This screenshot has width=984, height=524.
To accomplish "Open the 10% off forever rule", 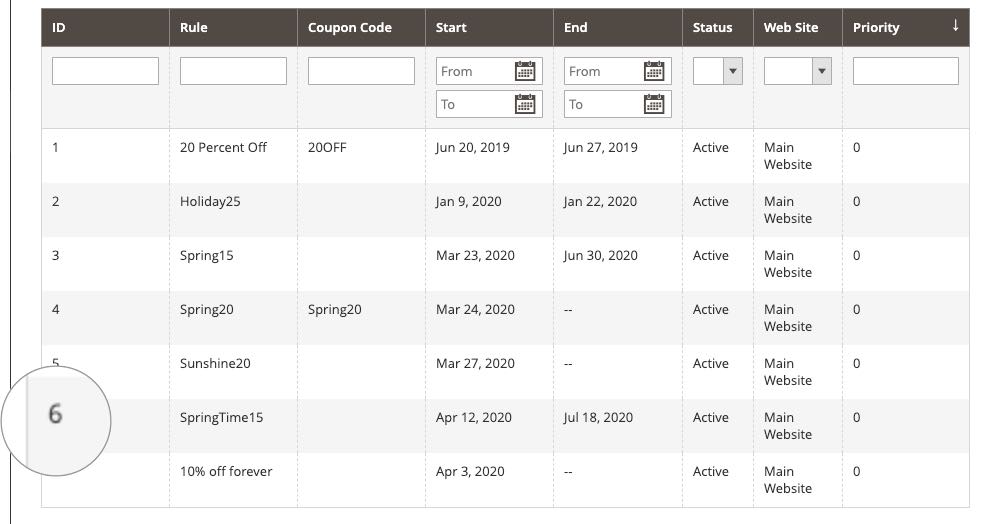I will click(x=226, y=472).
